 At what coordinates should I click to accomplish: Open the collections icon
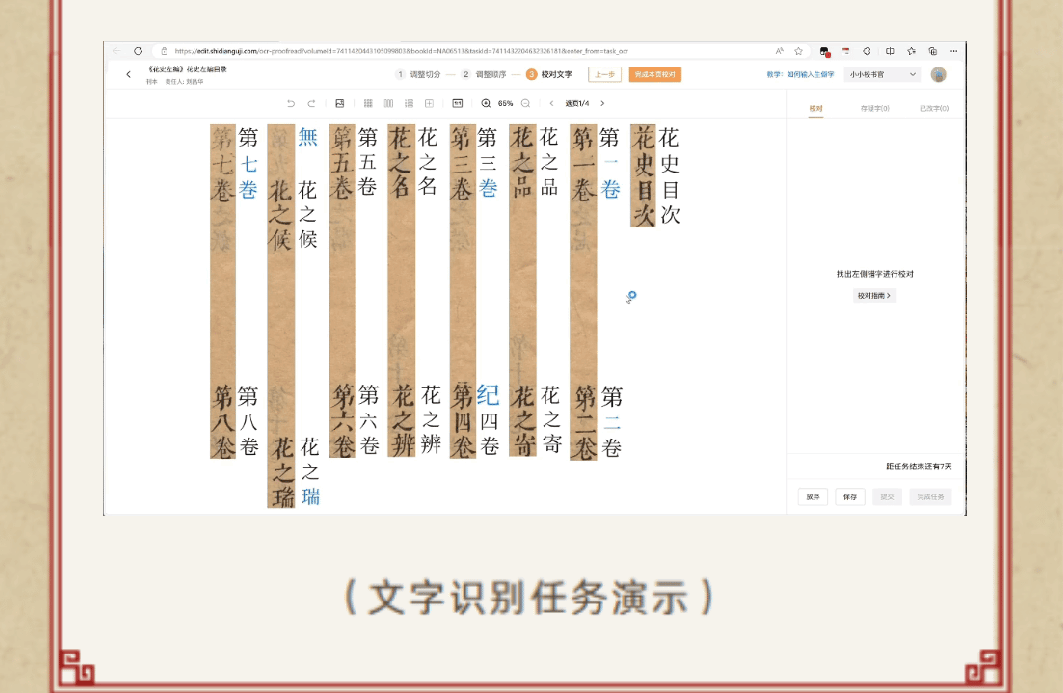point(933,51)
